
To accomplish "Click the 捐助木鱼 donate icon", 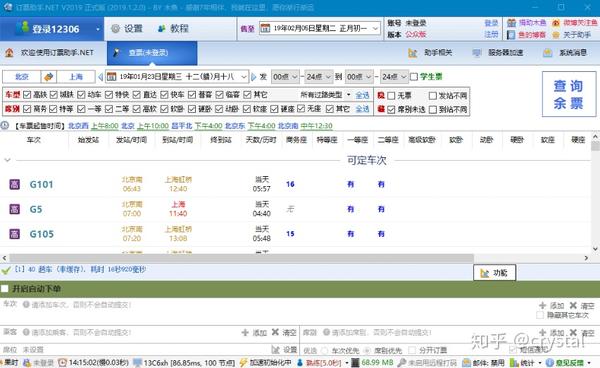I will (x=511, y=23).
